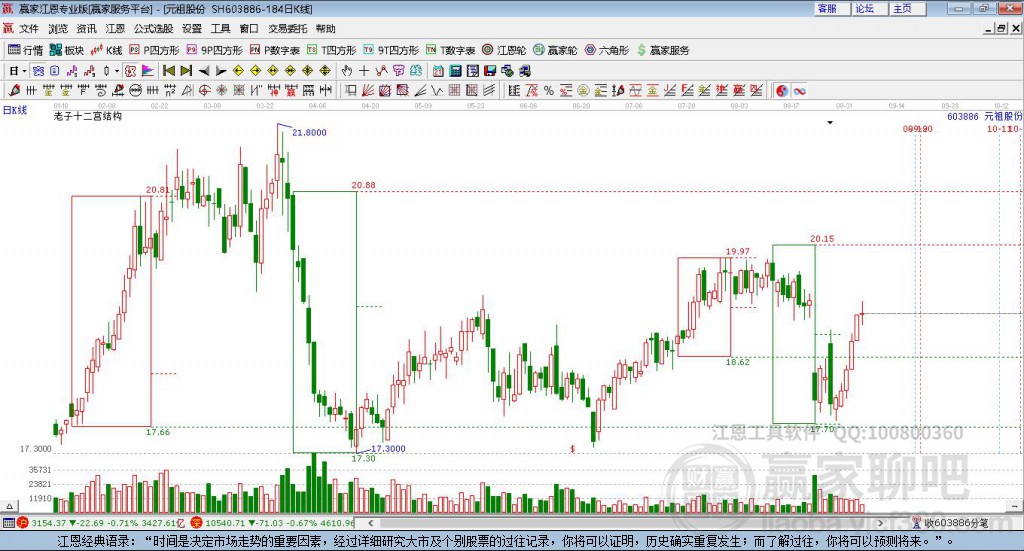Select the crosshair cursor tool
The width and height of the screenshot is (1024, 551).
[x=364, y=71]
